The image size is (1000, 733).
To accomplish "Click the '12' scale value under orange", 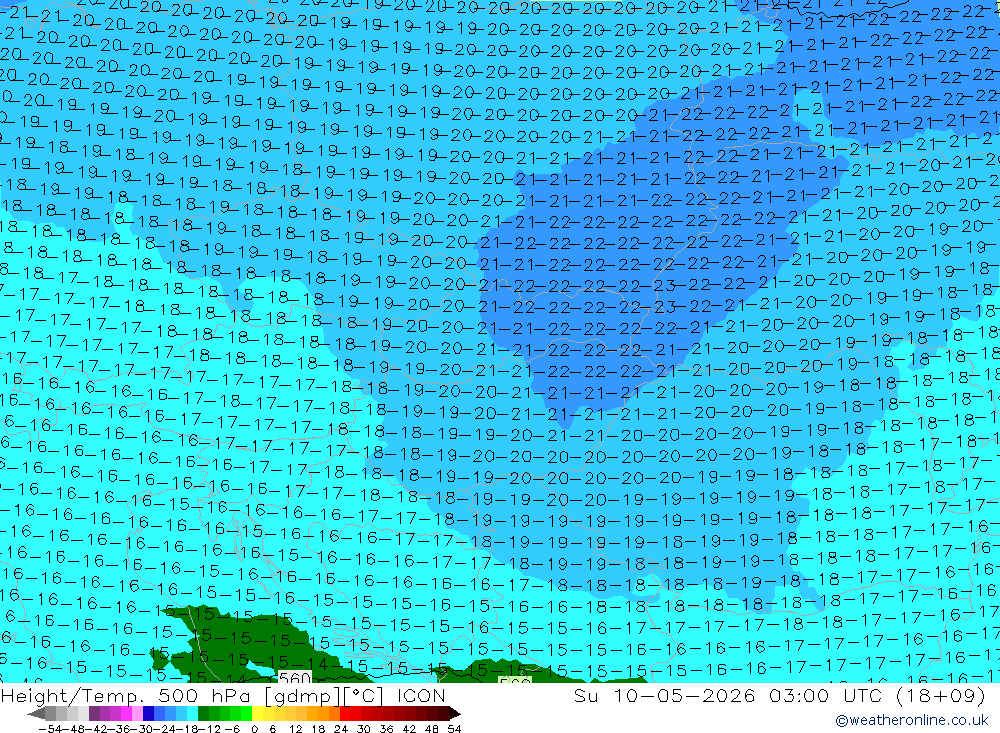I will [296, 729].
